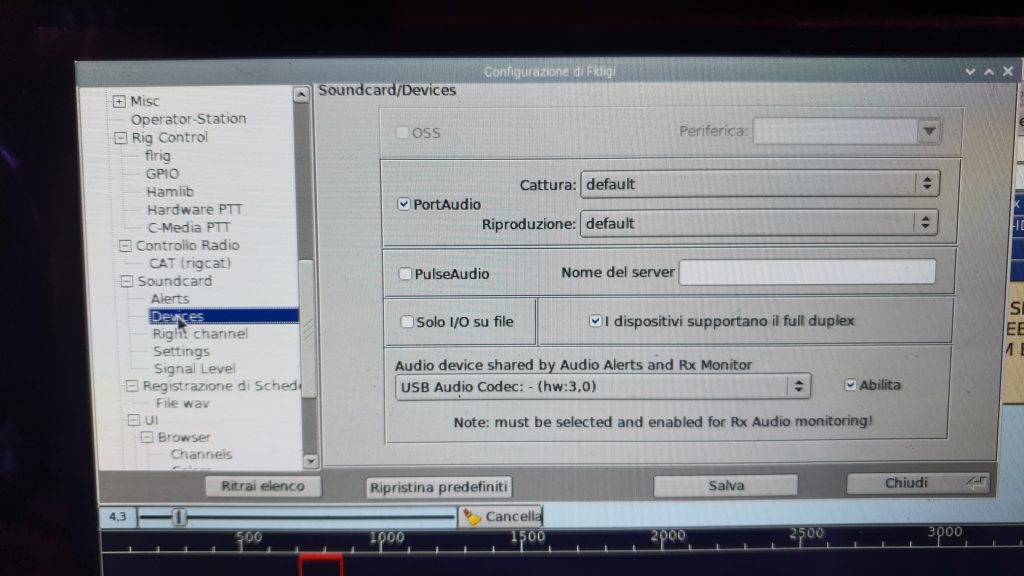Open the GPIO settings entry
This screenshot has width=1024, height=576.
coord(162,174)
